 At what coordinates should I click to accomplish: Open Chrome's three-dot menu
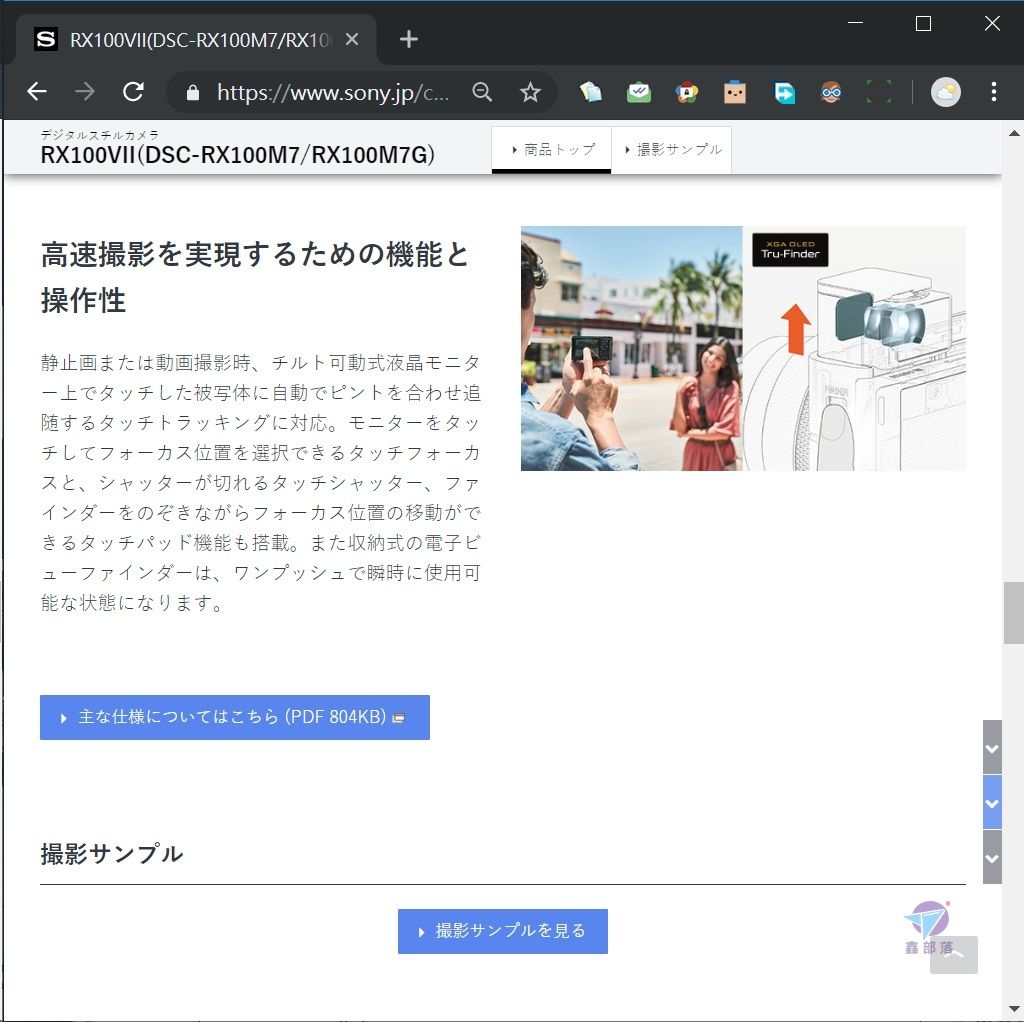point(993,92)
